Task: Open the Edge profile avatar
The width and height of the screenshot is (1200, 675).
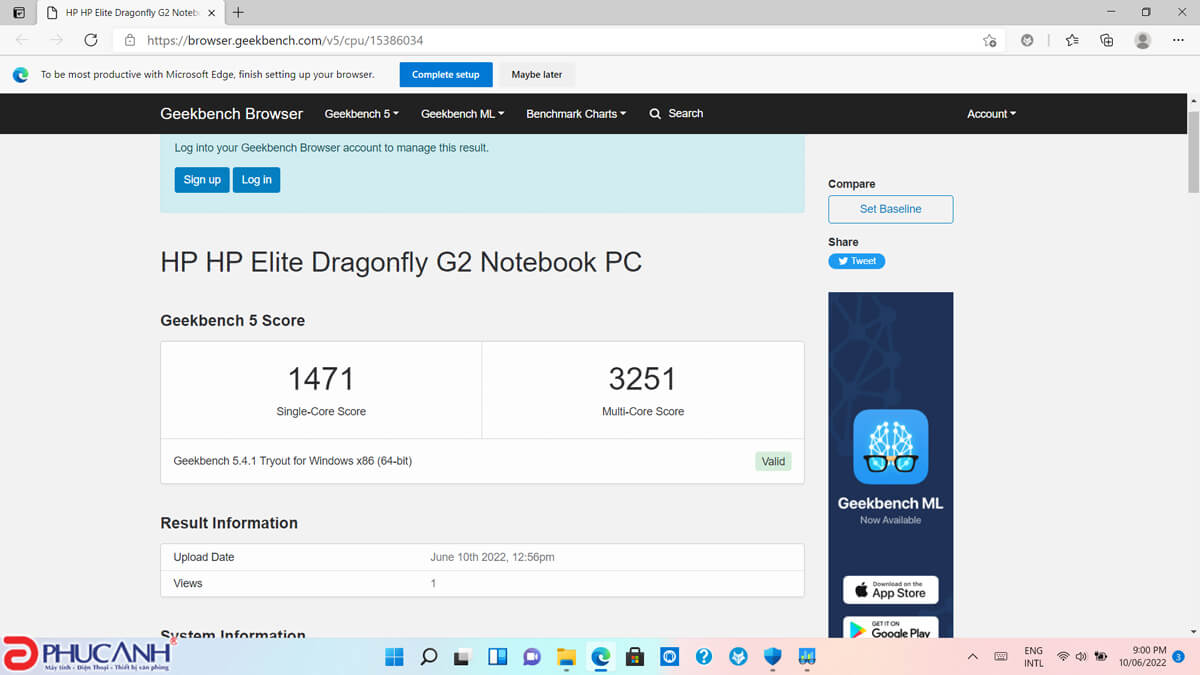Action: 1143,41
